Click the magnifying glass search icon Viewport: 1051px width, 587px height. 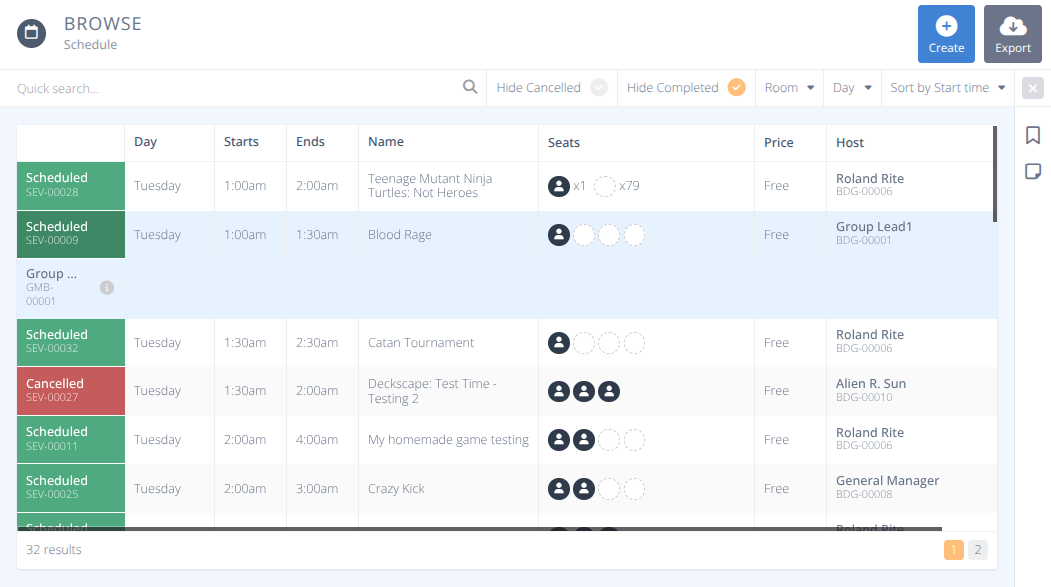pyautogui.click(x=470, y=87)
